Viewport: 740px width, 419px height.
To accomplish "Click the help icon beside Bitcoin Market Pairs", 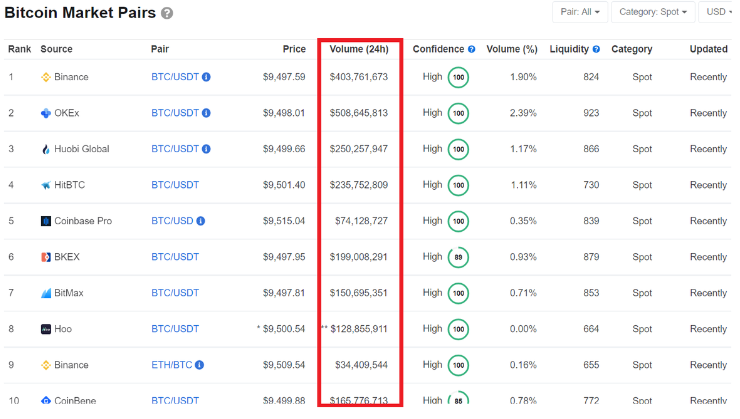I will (167, 13).
